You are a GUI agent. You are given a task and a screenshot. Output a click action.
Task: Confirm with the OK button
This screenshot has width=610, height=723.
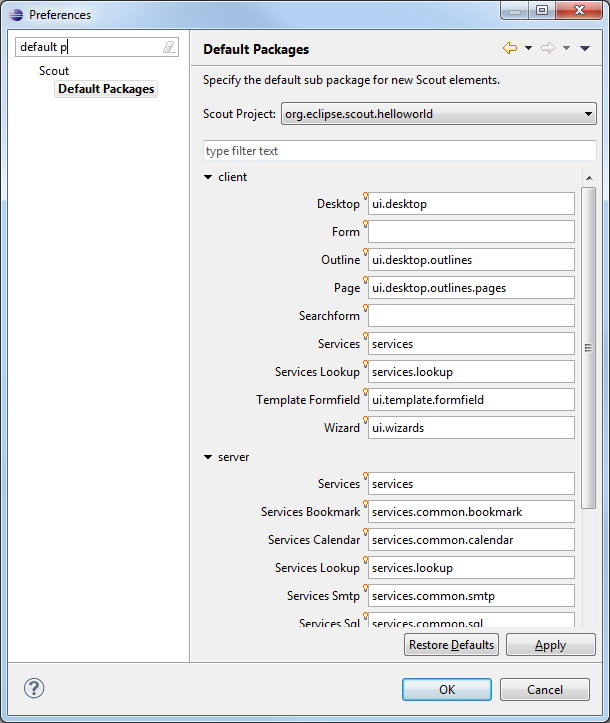point(447,689)
